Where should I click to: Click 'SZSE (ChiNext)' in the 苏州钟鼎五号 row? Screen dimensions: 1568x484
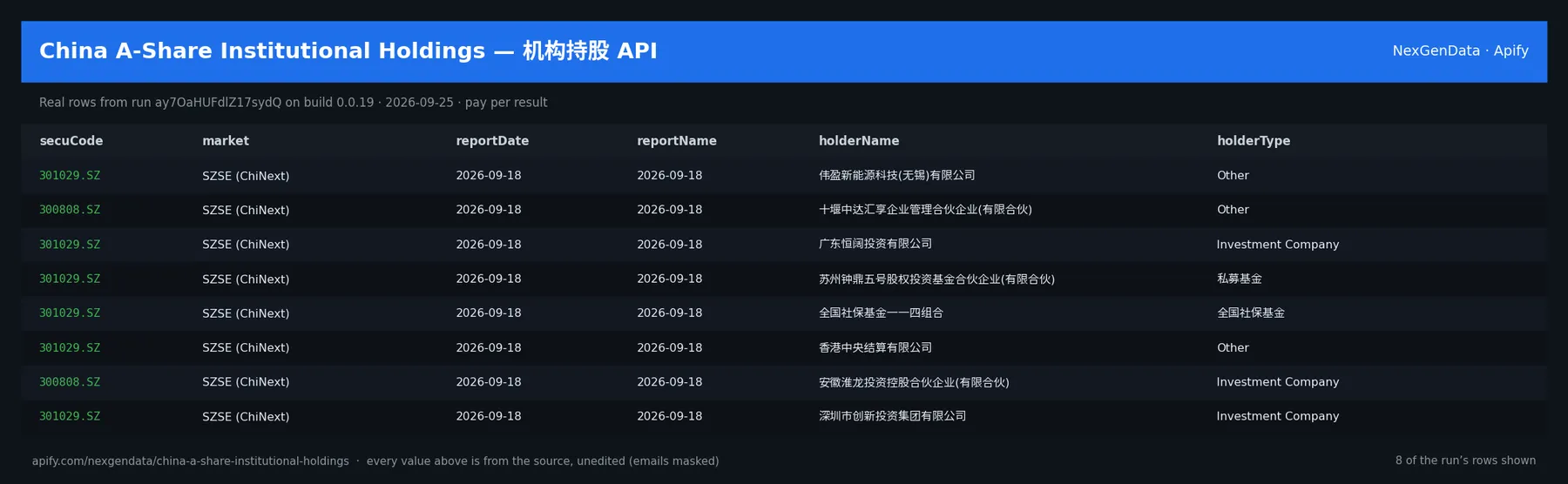click(246, 279)
